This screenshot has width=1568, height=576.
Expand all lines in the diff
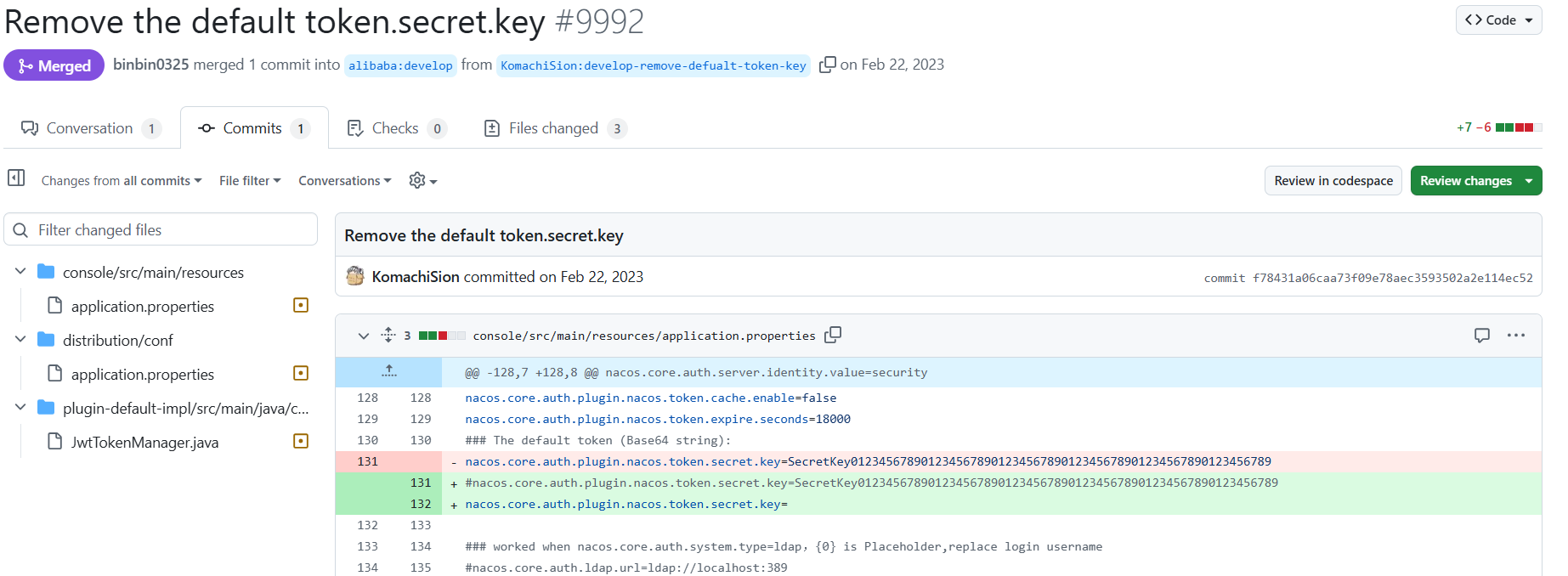388,336
